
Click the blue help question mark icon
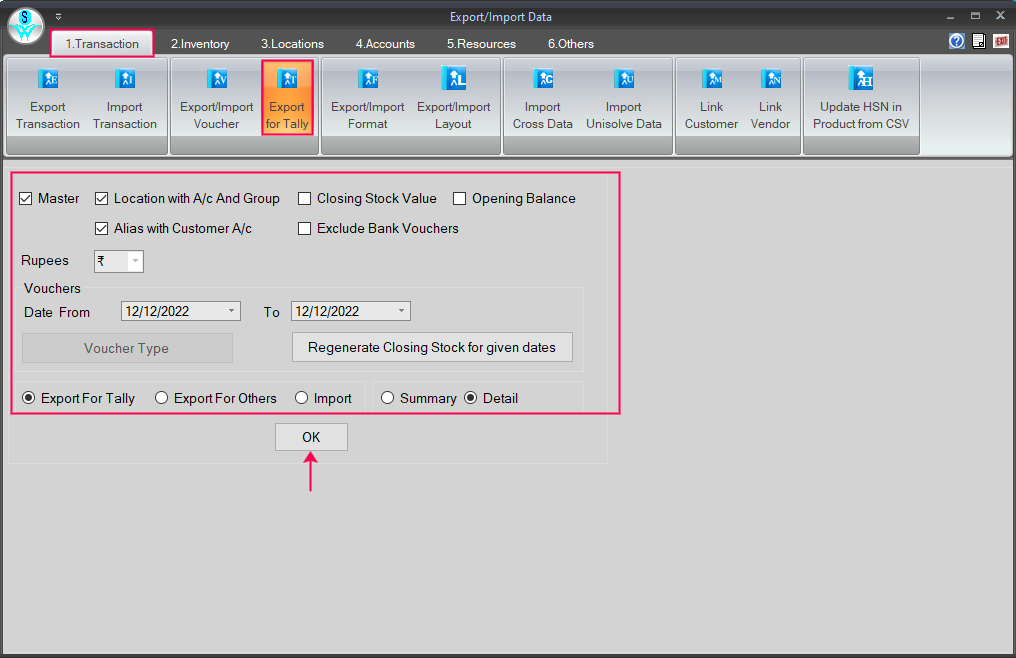click(956, 41)
